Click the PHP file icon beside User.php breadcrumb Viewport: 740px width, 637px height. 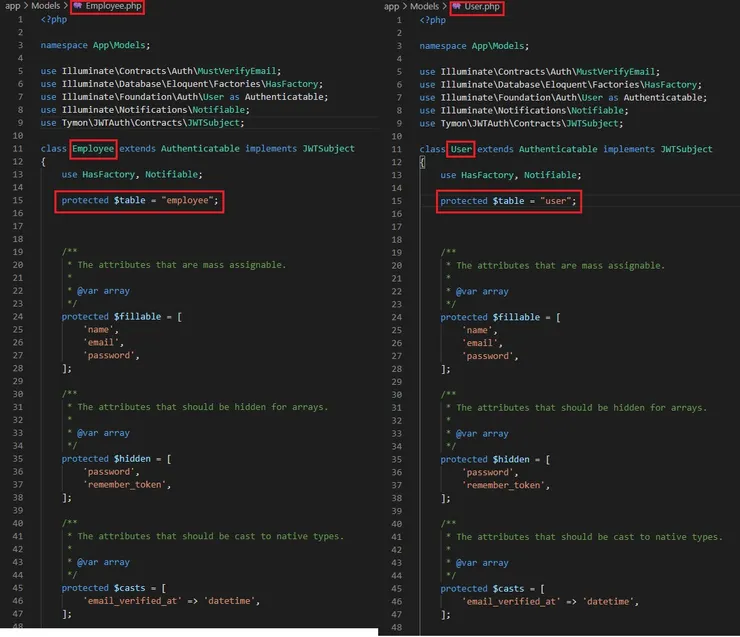click(457, 7)
